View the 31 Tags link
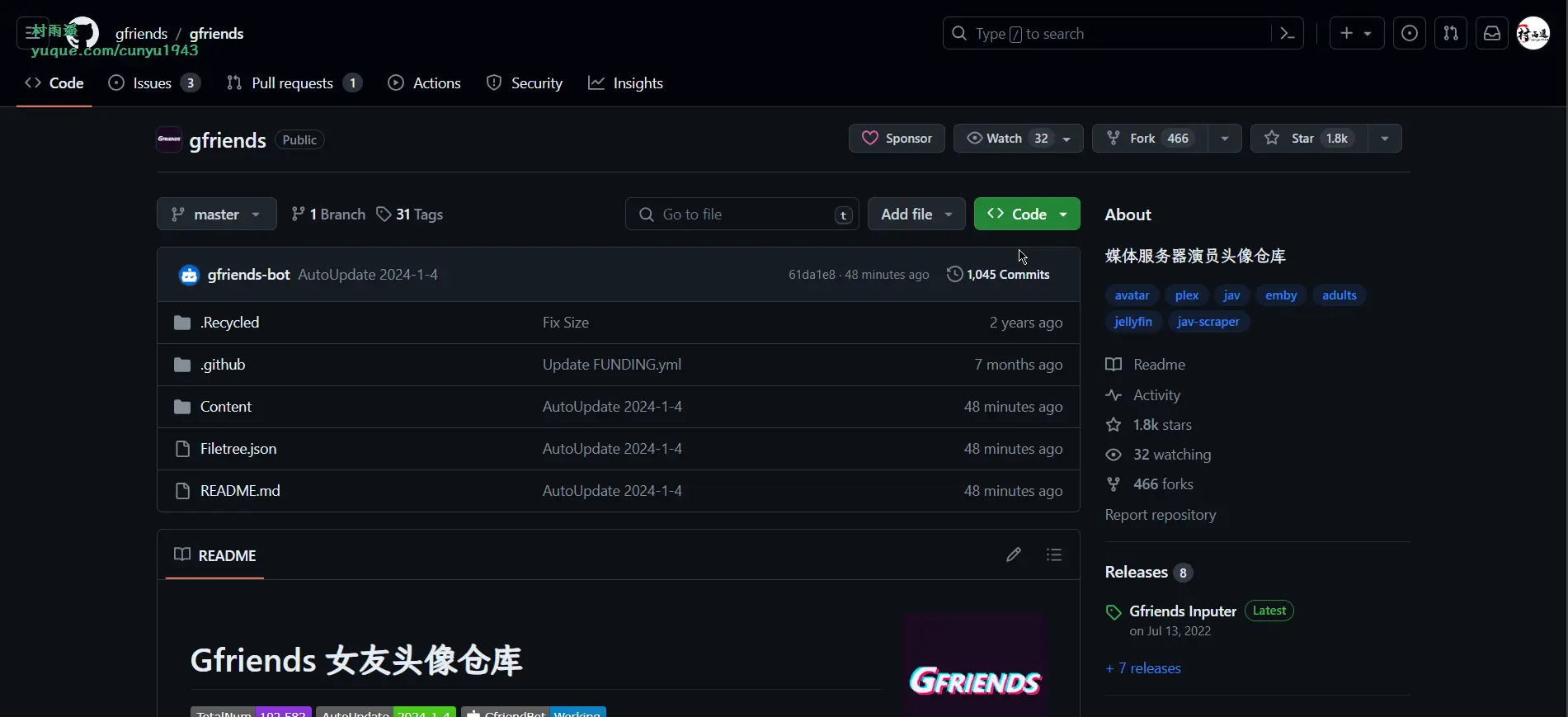This screenshot has height=717, width=1568. 410,215
